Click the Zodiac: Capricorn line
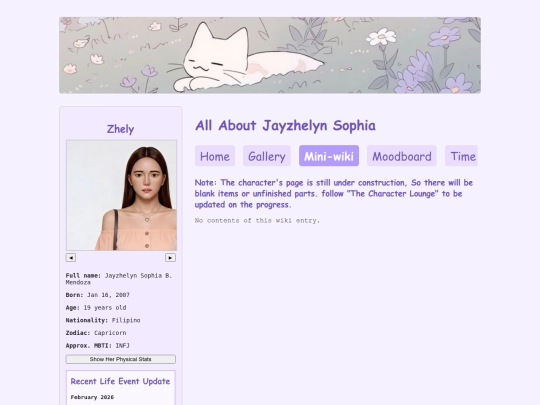 coord(96,333)
